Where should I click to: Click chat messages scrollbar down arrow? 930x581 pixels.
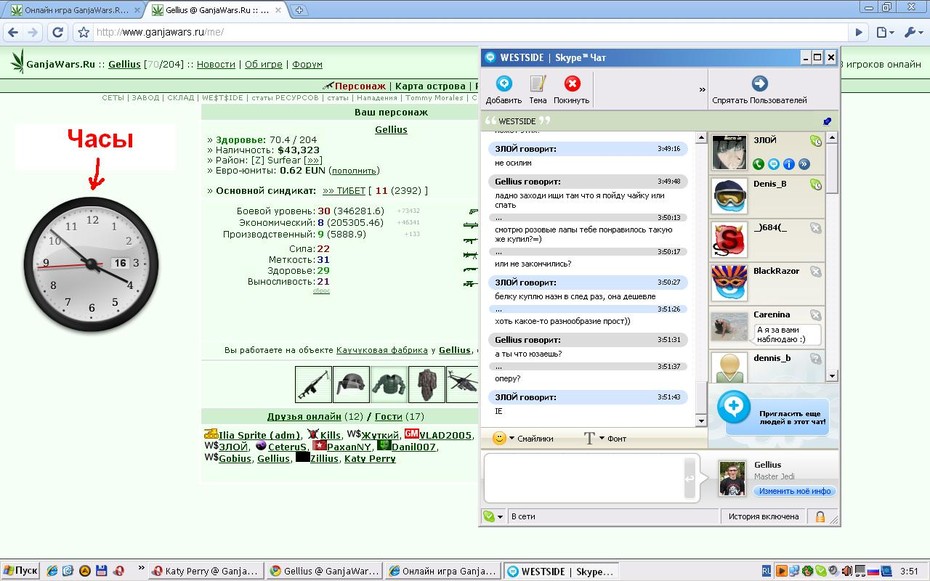701,421
